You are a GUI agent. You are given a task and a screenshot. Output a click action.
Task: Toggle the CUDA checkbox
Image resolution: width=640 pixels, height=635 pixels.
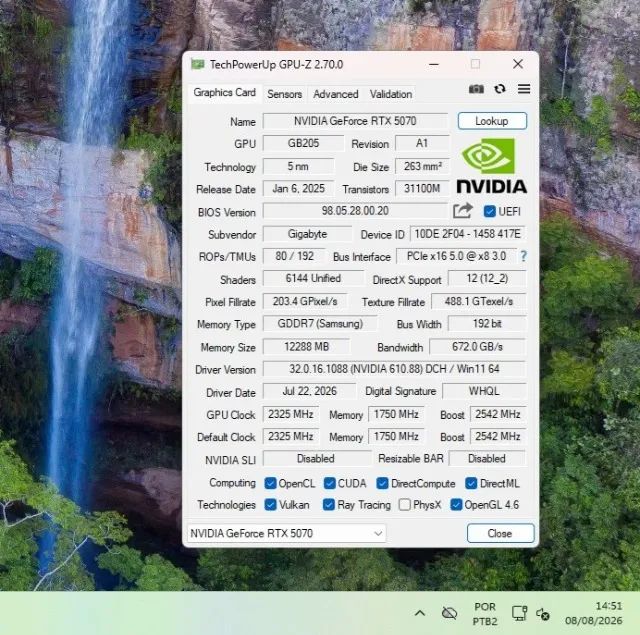pos(329,483)
